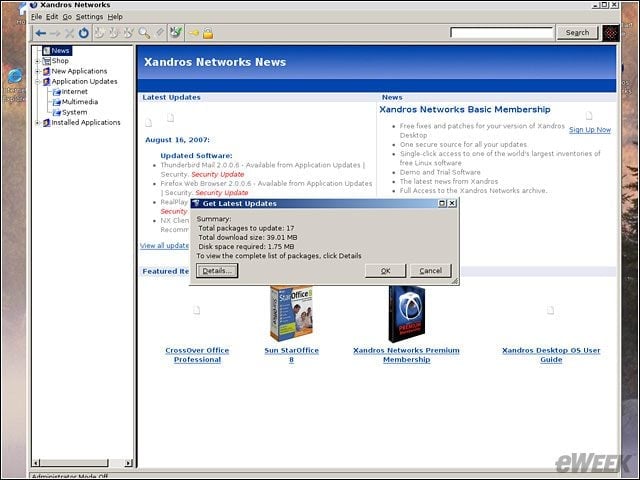Click the Installed Applications tree icon
640x480 pixels.
coord(47,122)
